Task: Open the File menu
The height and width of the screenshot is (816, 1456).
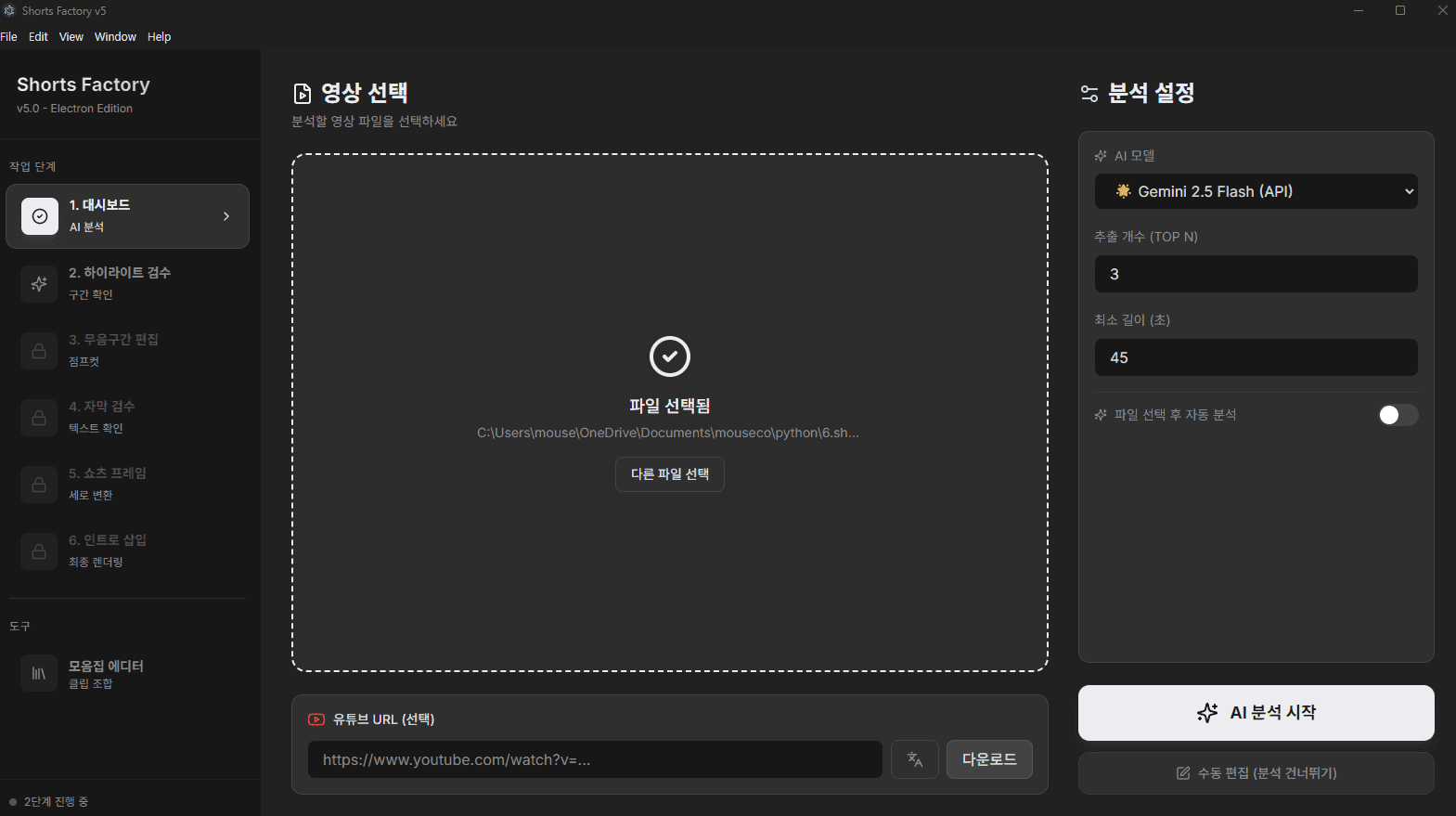Action: [x=9, y=37]
